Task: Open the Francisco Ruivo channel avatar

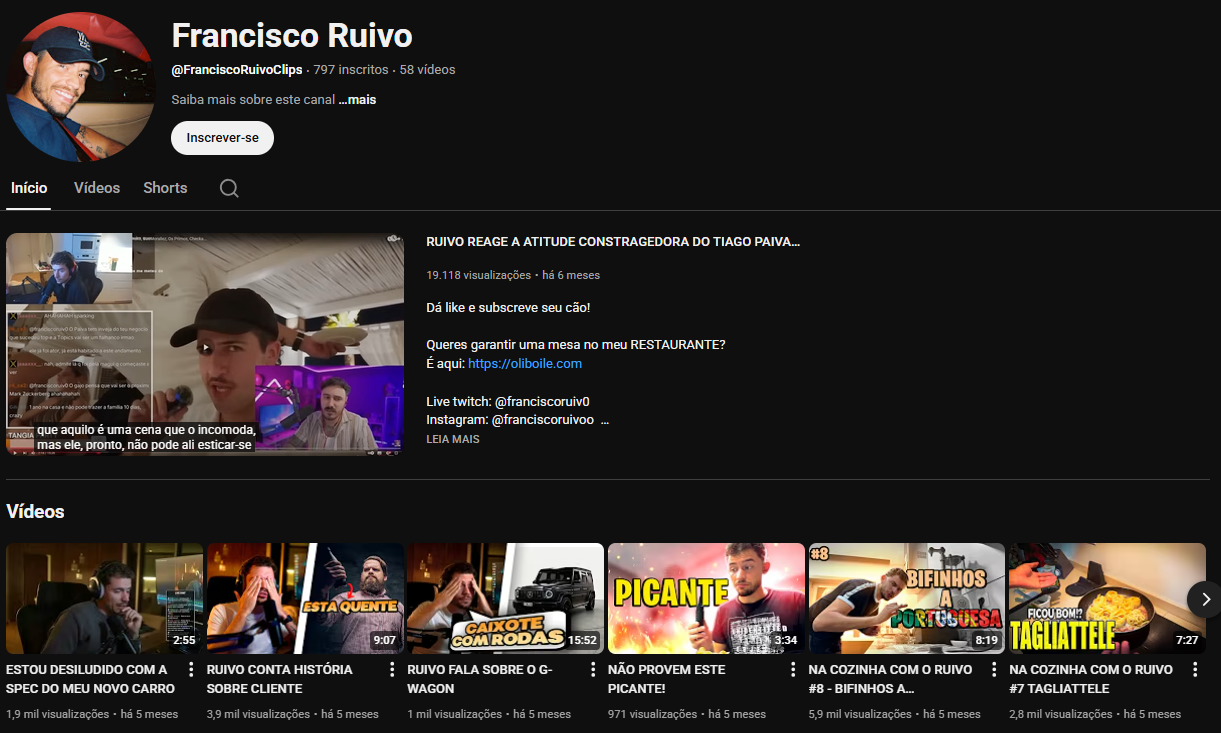Action: 80,86
